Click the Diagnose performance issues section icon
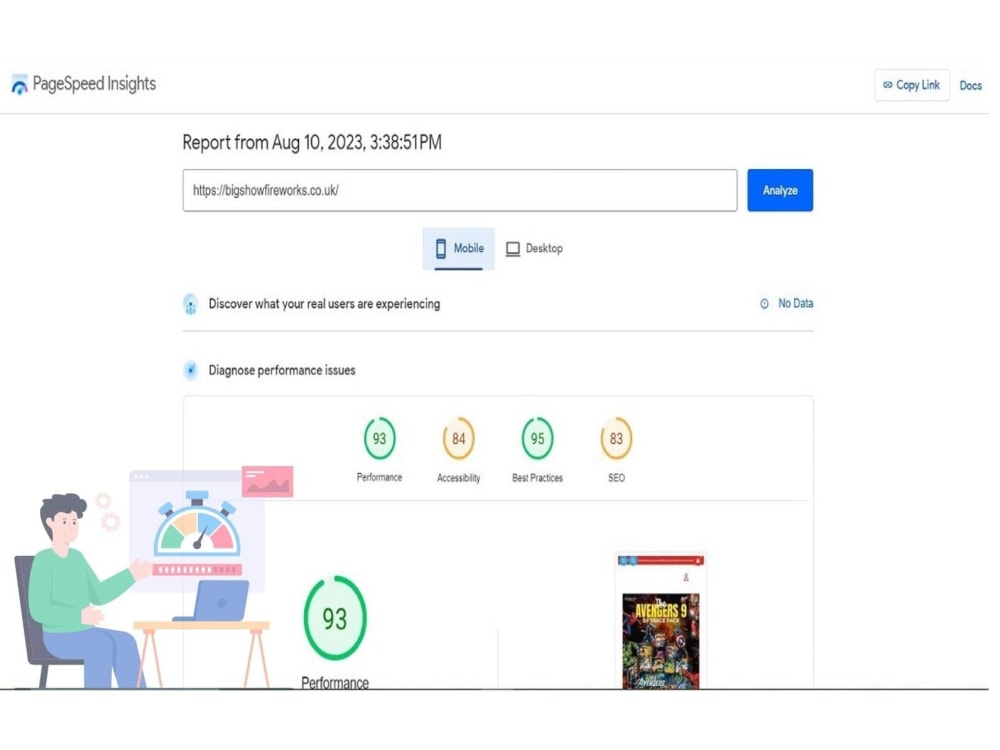Viewport: 1000px width, 750px height. (191, 371)
